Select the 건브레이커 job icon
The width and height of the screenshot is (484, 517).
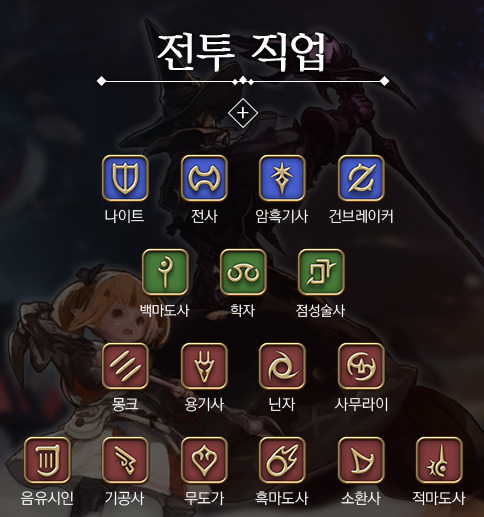point(361,178)
